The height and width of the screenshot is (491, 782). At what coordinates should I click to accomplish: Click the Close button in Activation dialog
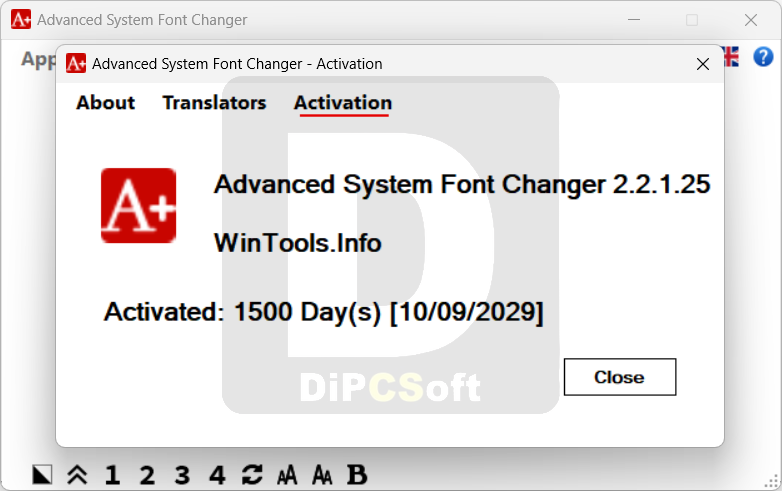click(x=620, y=377)
